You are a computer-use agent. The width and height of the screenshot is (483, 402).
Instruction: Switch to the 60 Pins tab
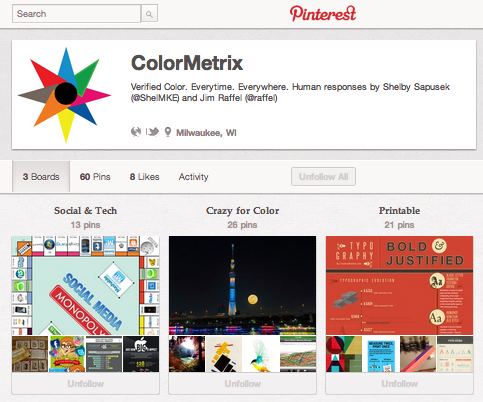(x=95, y=177)
